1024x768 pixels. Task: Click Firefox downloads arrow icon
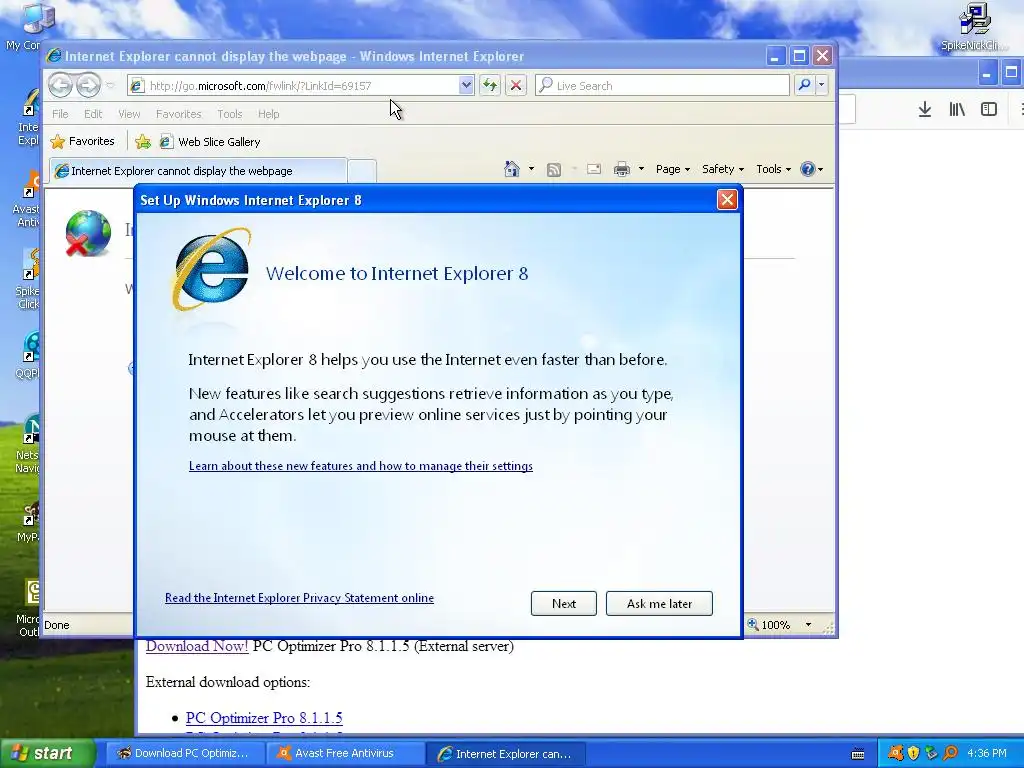[925, 109]
